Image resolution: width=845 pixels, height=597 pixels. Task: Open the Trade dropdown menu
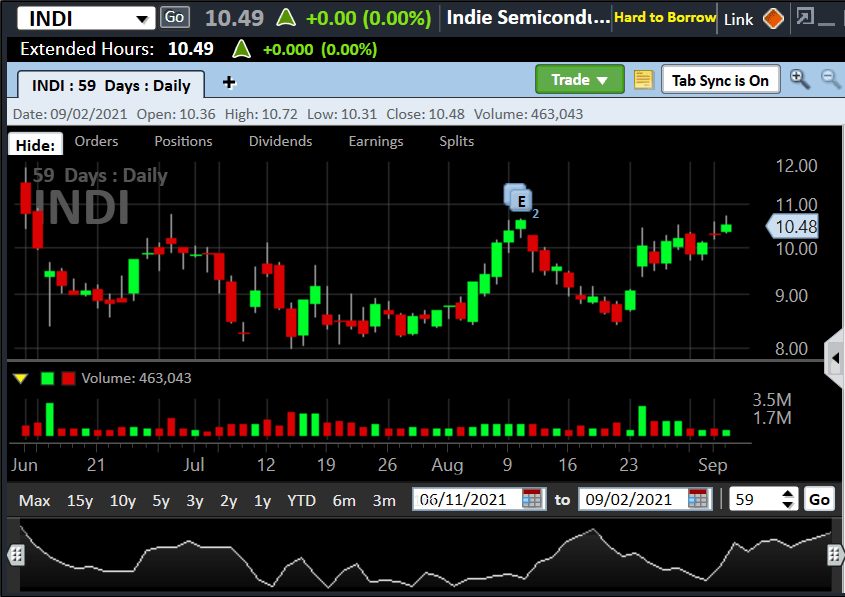tap(580, 79)
